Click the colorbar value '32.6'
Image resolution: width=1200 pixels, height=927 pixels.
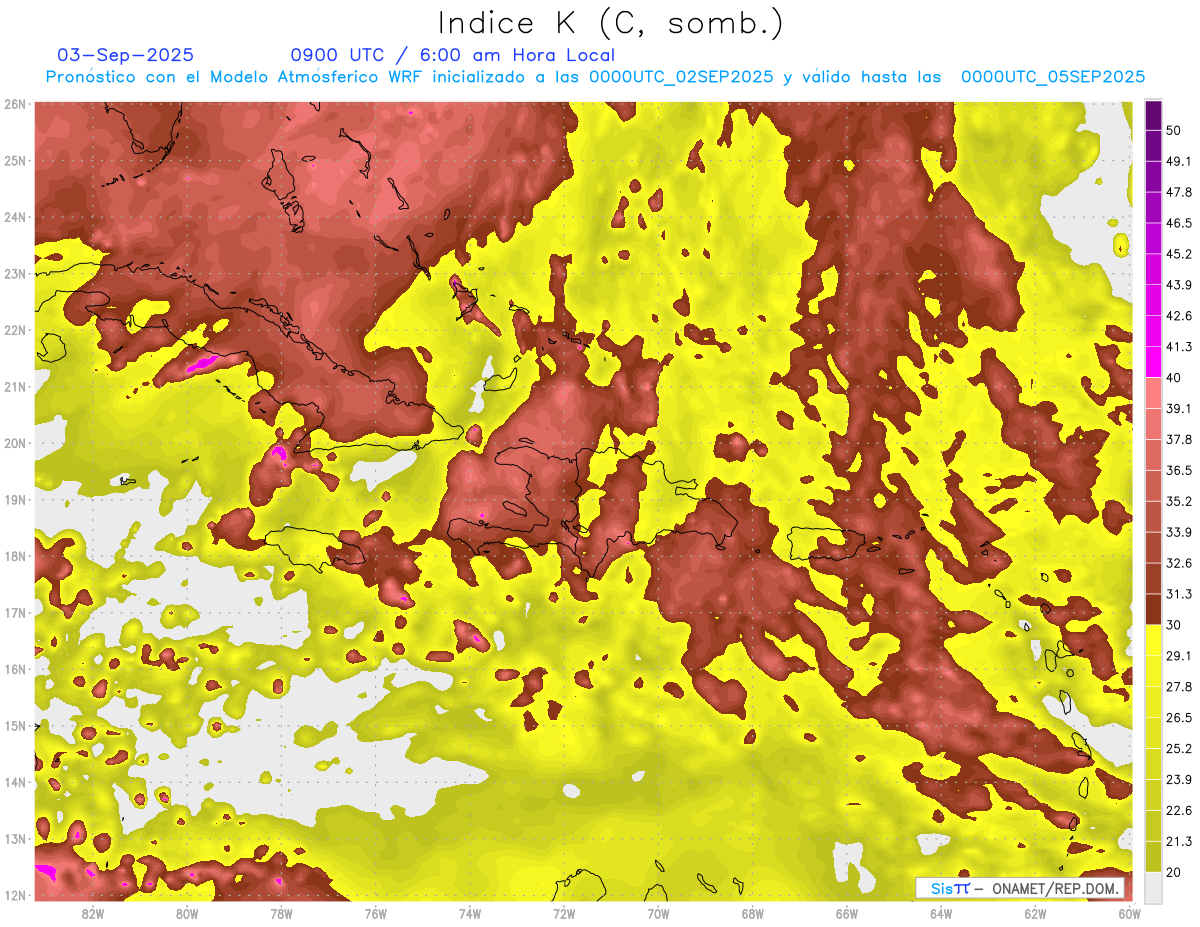tap(1178, 563)
